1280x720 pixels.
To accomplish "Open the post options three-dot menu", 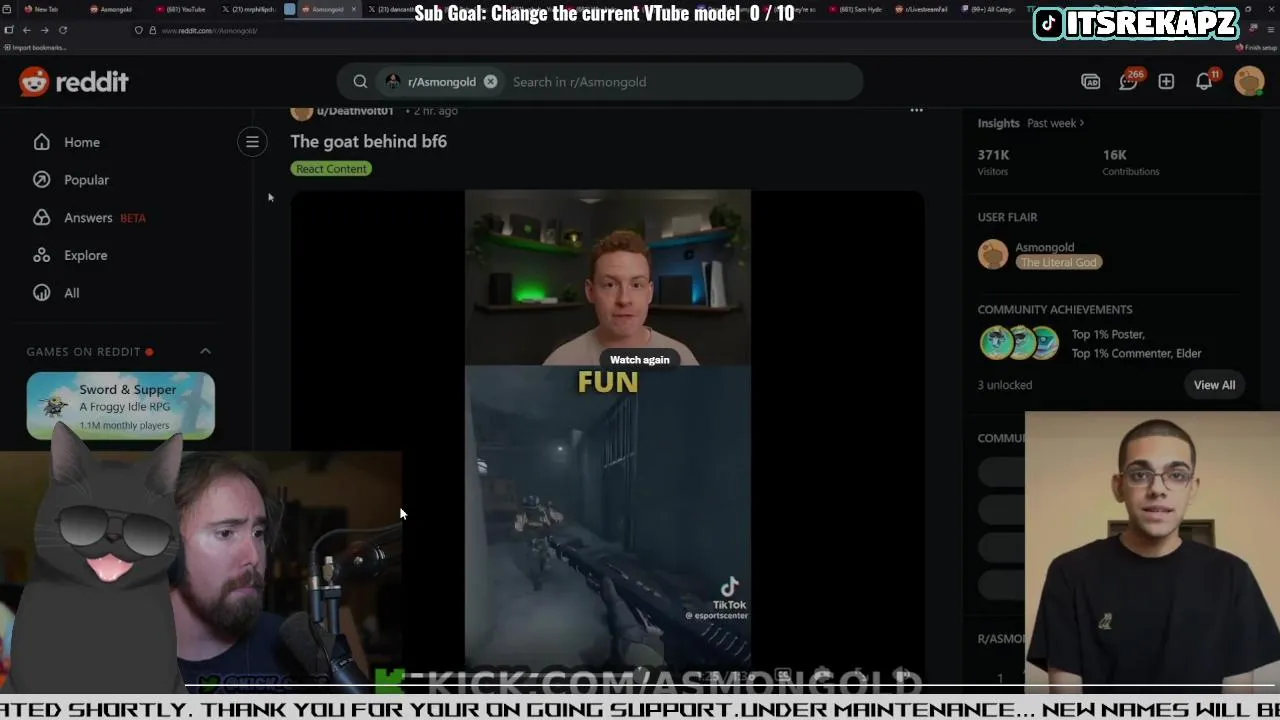I will tap(916, 110).
